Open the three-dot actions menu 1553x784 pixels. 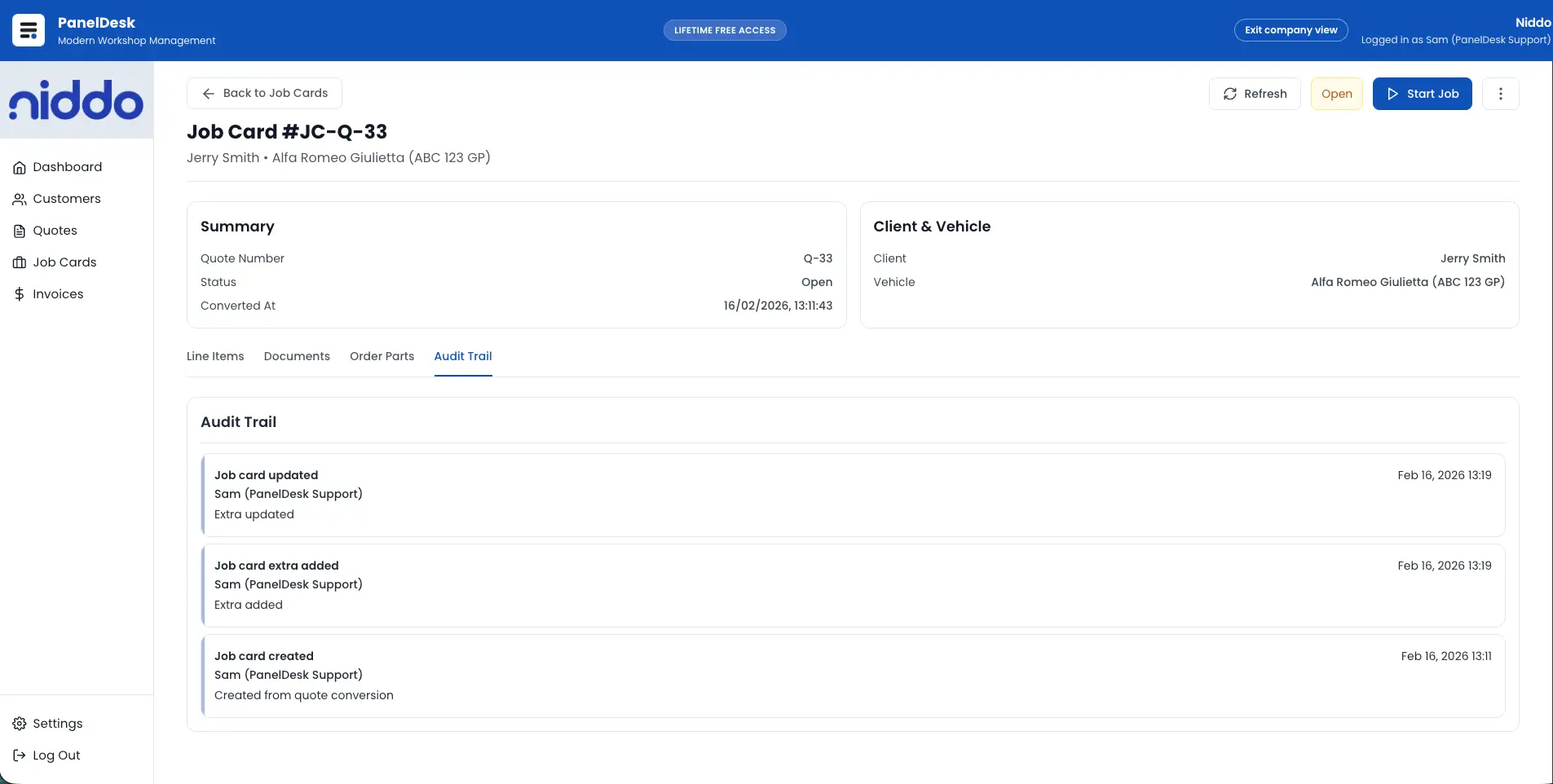click(1501, 93)
